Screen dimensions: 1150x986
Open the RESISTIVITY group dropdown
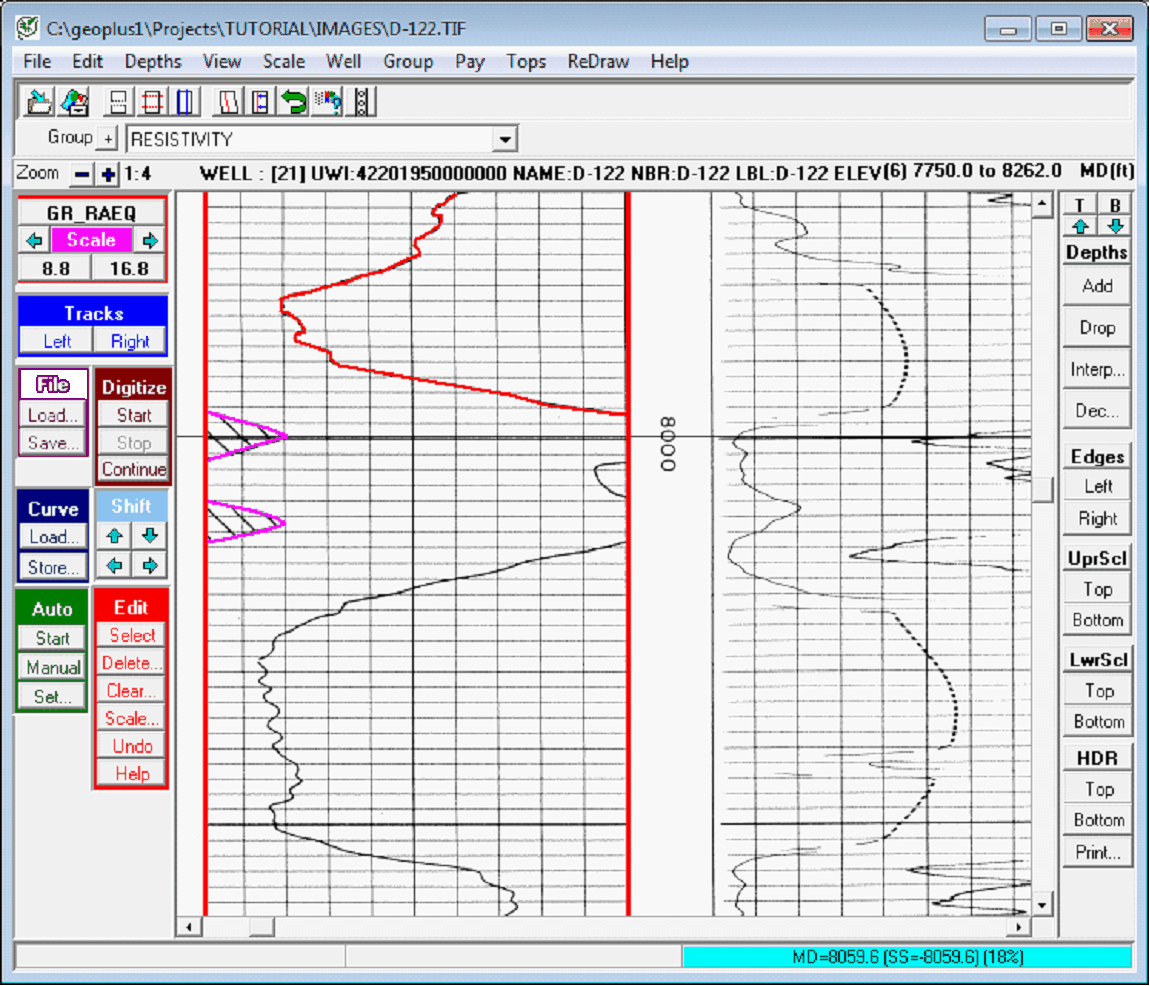505,139
